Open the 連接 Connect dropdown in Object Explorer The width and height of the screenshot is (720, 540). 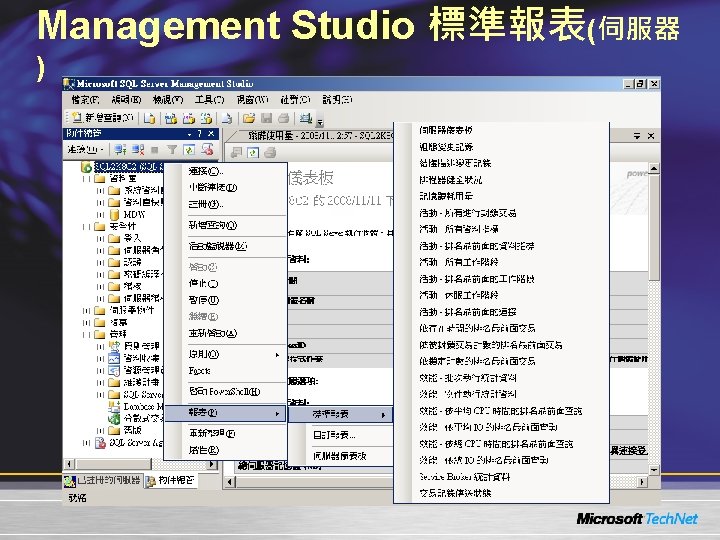click(85, 149)
